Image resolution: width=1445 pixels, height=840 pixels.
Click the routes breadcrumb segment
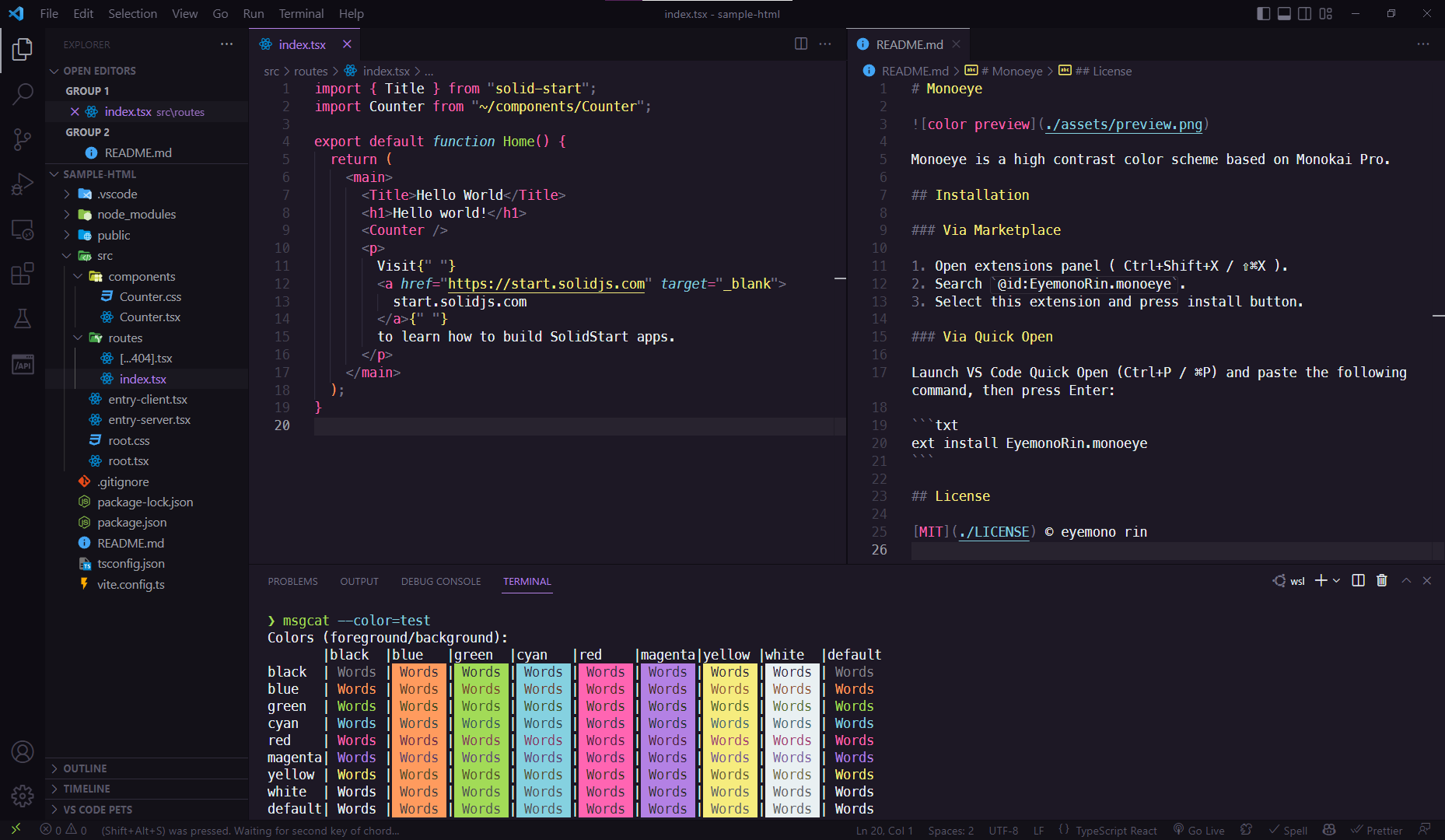pyautogui.click(x=311, y=71)
